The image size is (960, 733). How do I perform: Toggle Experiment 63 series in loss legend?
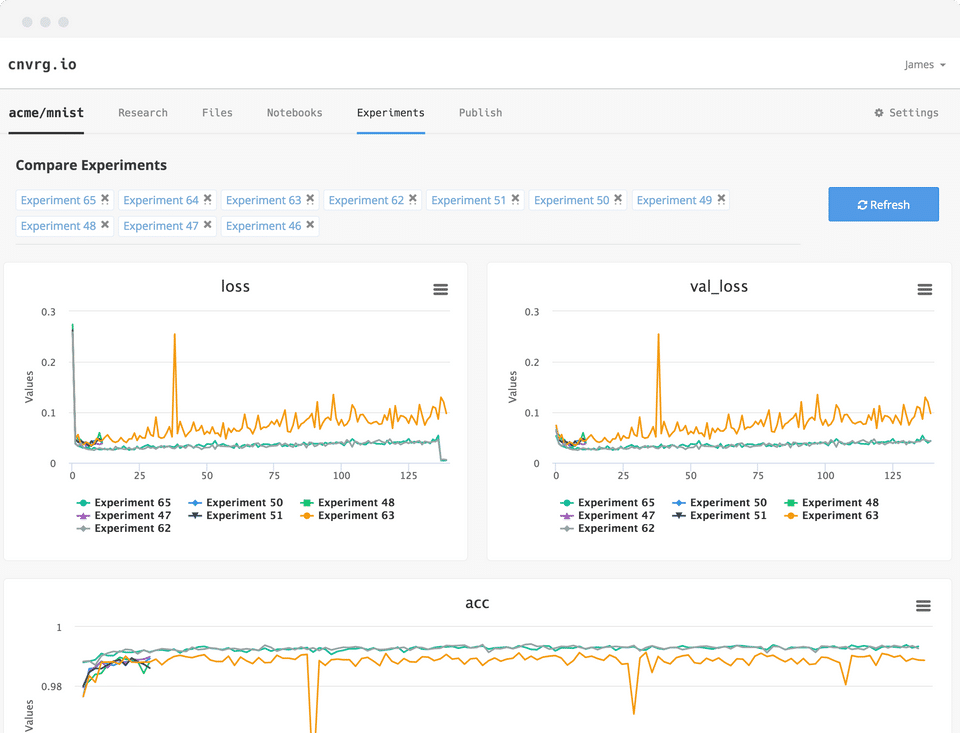point(347,516)
